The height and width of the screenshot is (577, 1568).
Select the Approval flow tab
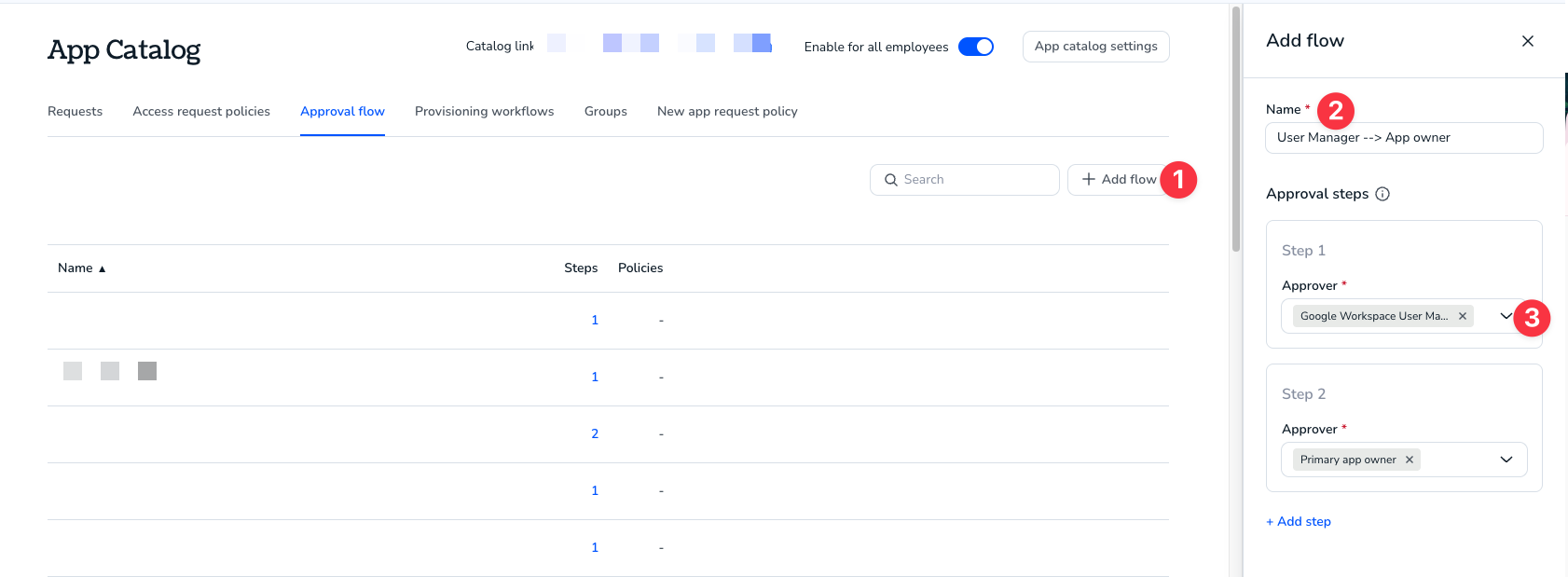tap(342, 111)
